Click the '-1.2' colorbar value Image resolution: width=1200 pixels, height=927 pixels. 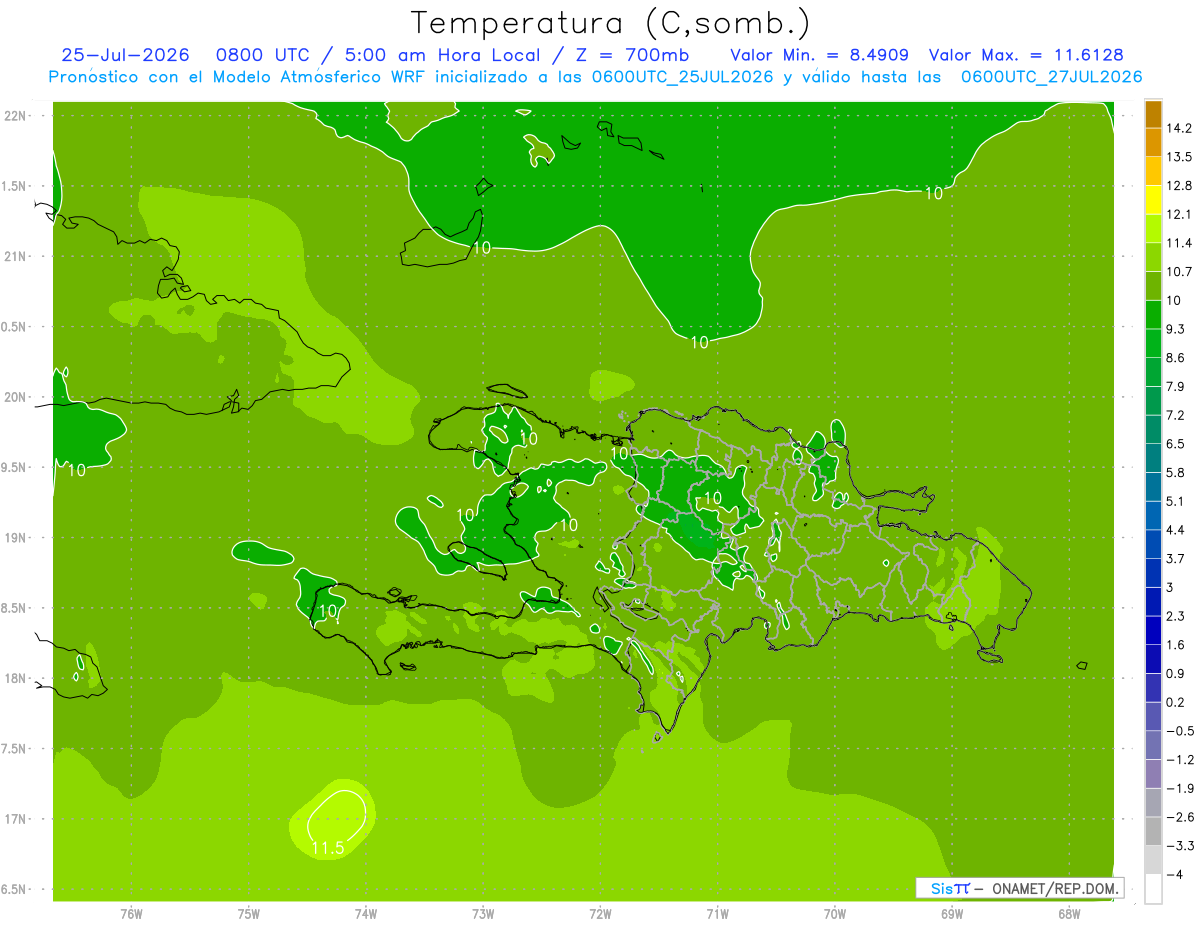click(1180, 760)
